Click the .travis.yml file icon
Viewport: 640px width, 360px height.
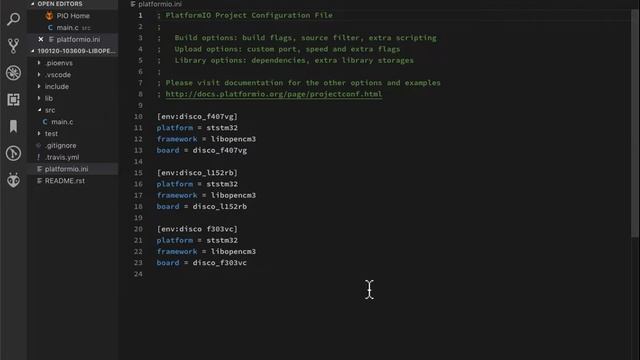38,157
